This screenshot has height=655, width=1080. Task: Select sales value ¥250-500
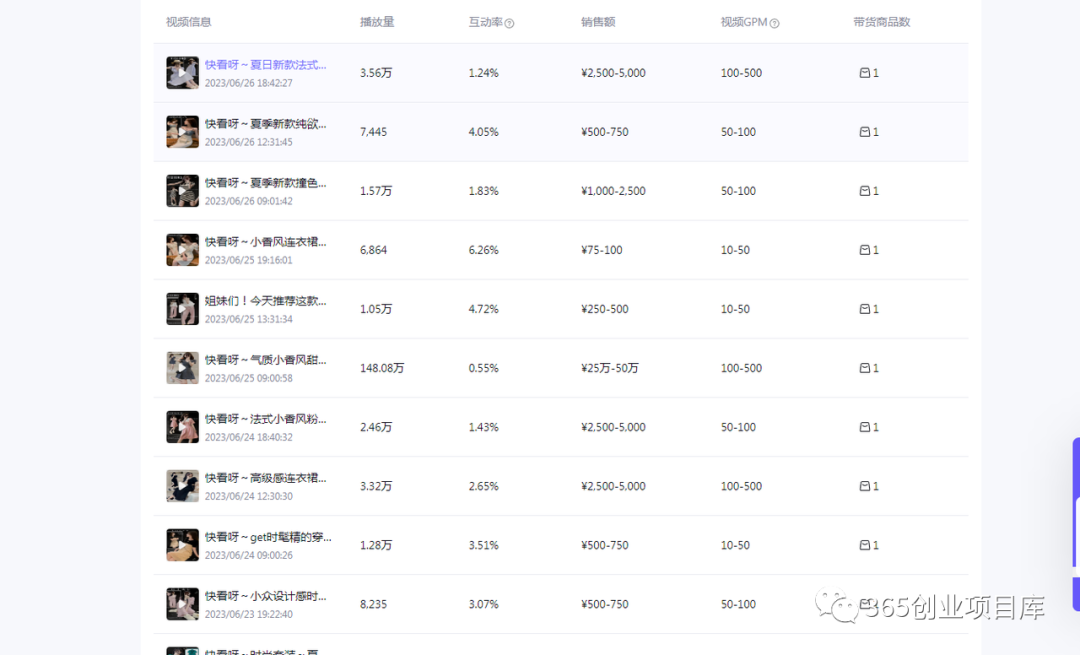(605, 309)
